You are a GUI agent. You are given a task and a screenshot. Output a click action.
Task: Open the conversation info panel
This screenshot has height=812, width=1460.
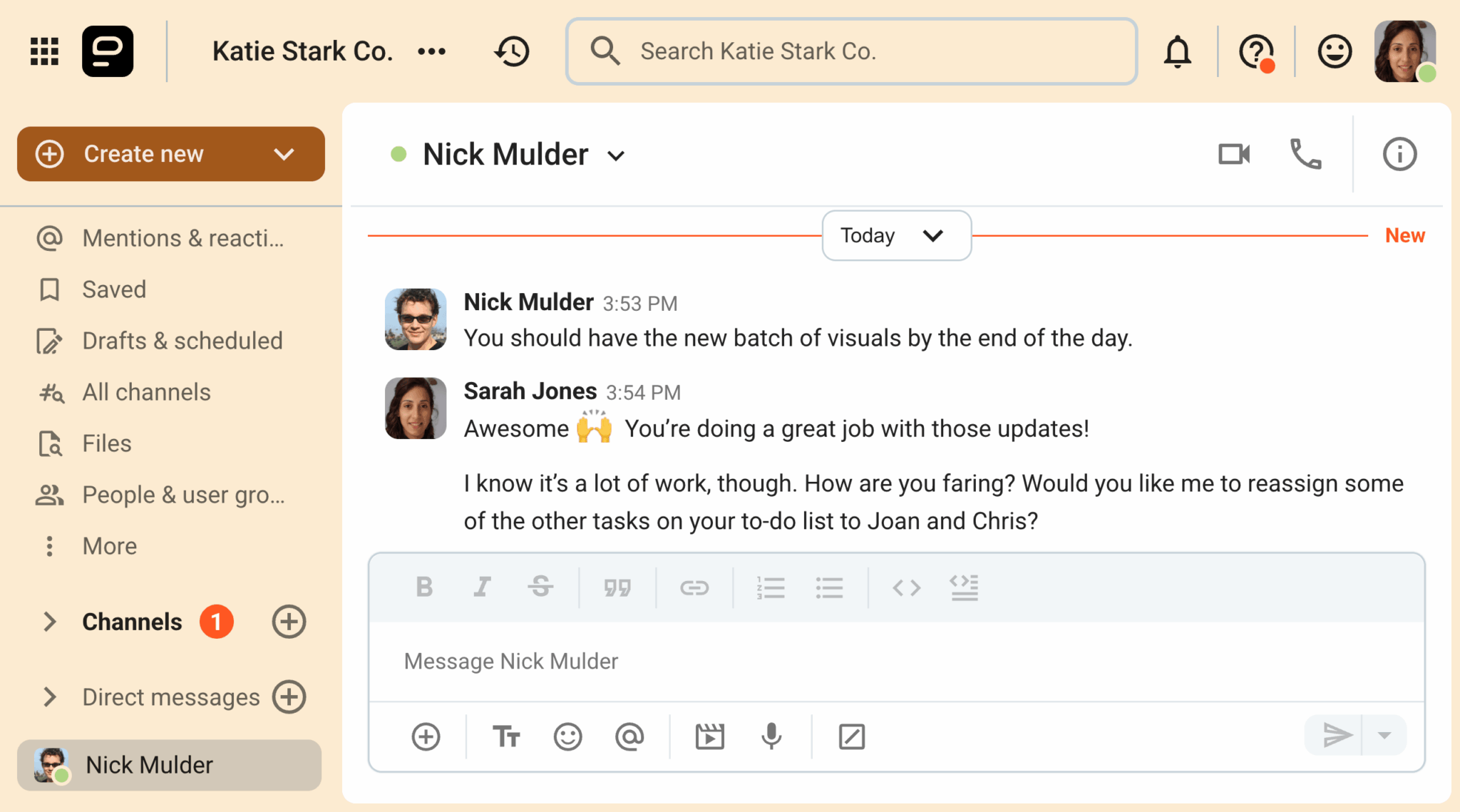pos(1399,154)
